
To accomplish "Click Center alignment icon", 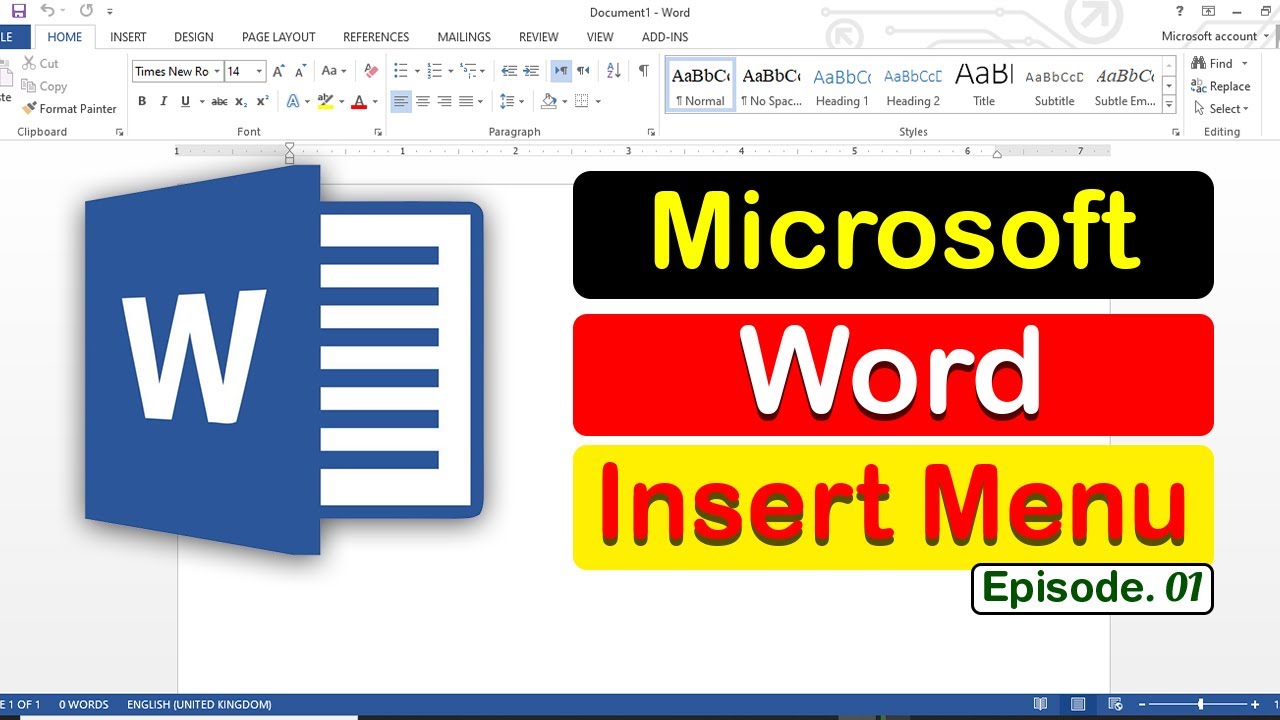I will click(423, 101).
